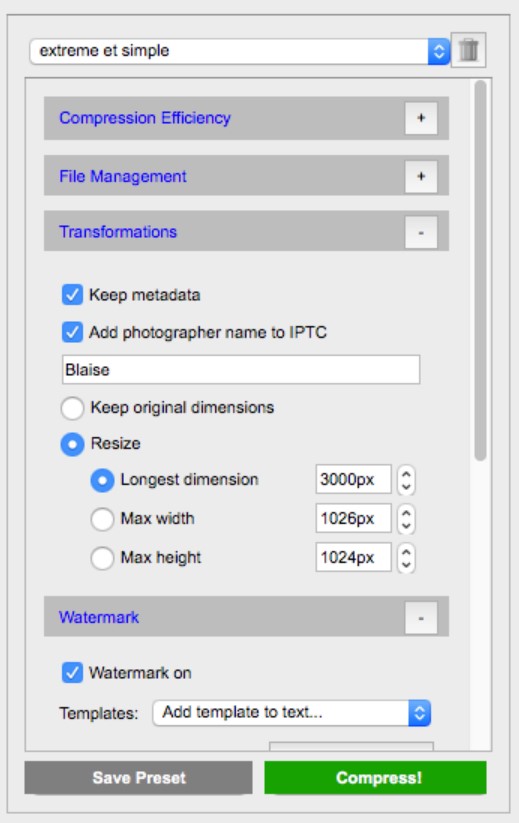Toggle Add photographer name to IPTC
519x823 pixels.
click(x=72, y=332)
